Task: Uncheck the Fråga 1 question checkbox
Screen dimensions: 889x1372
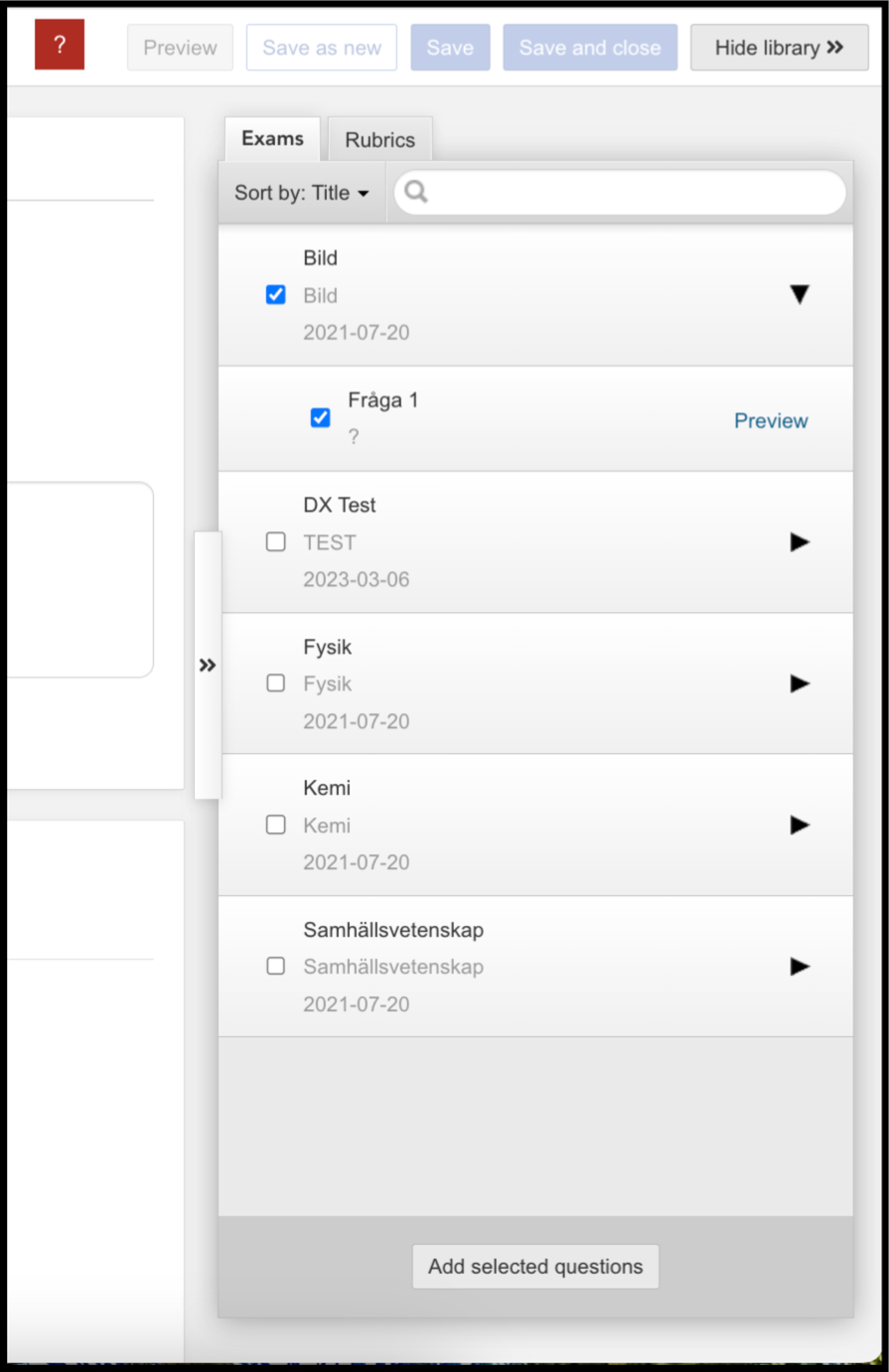Action: coord(320,418)
